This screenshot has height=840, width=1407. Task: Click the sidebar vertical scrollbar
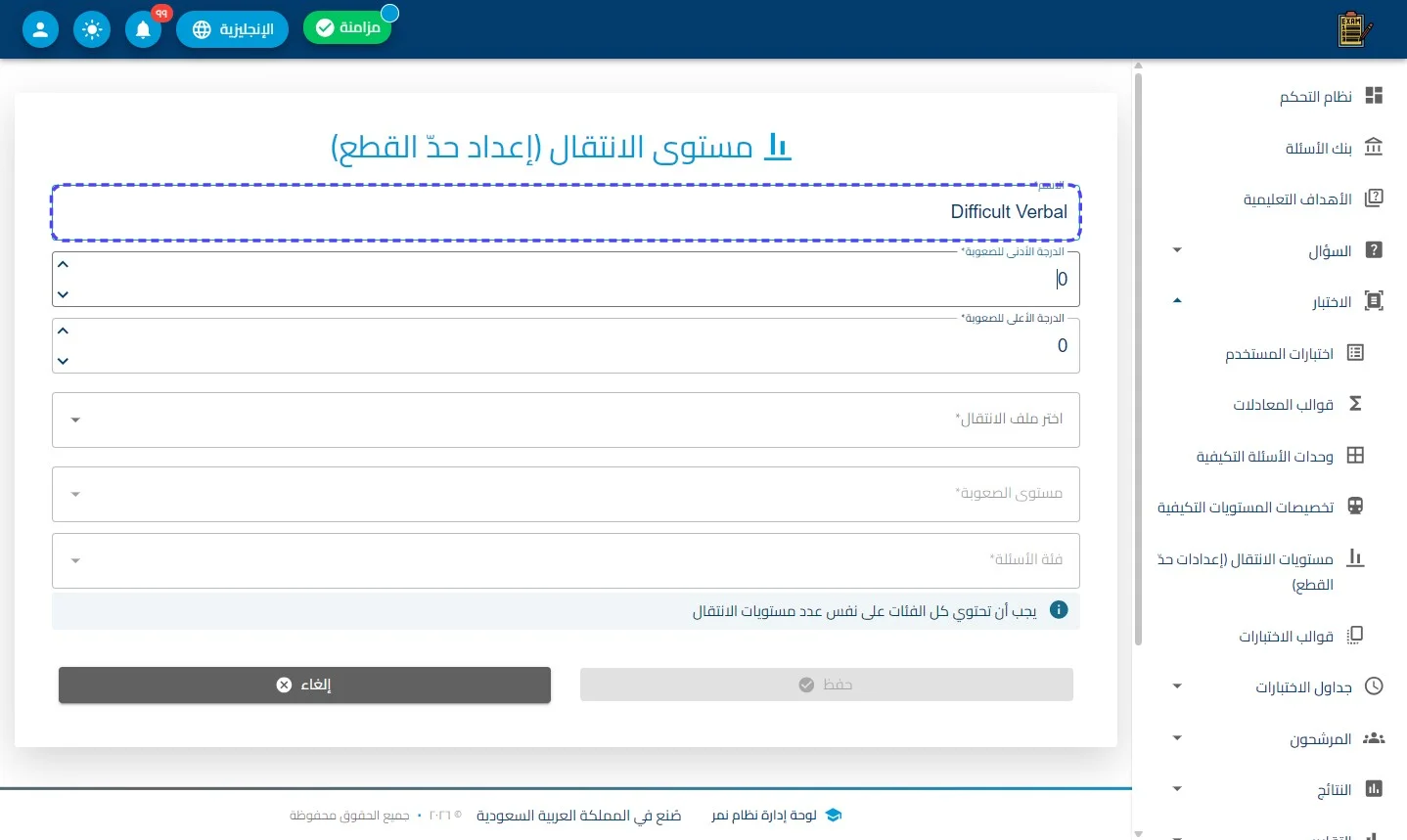pyautogui.click(x=1138, y=357)
